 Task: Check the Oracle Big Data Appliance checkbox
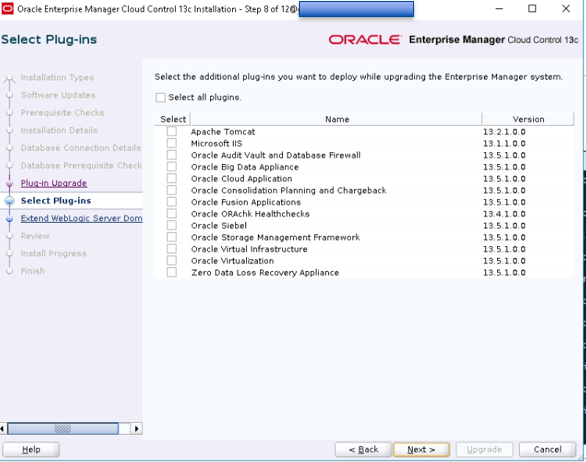pos(172,167)
